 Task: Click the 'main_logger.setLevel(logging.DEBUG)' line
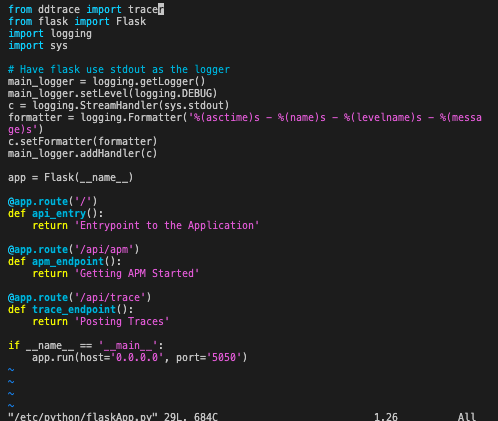pos(113,93)
